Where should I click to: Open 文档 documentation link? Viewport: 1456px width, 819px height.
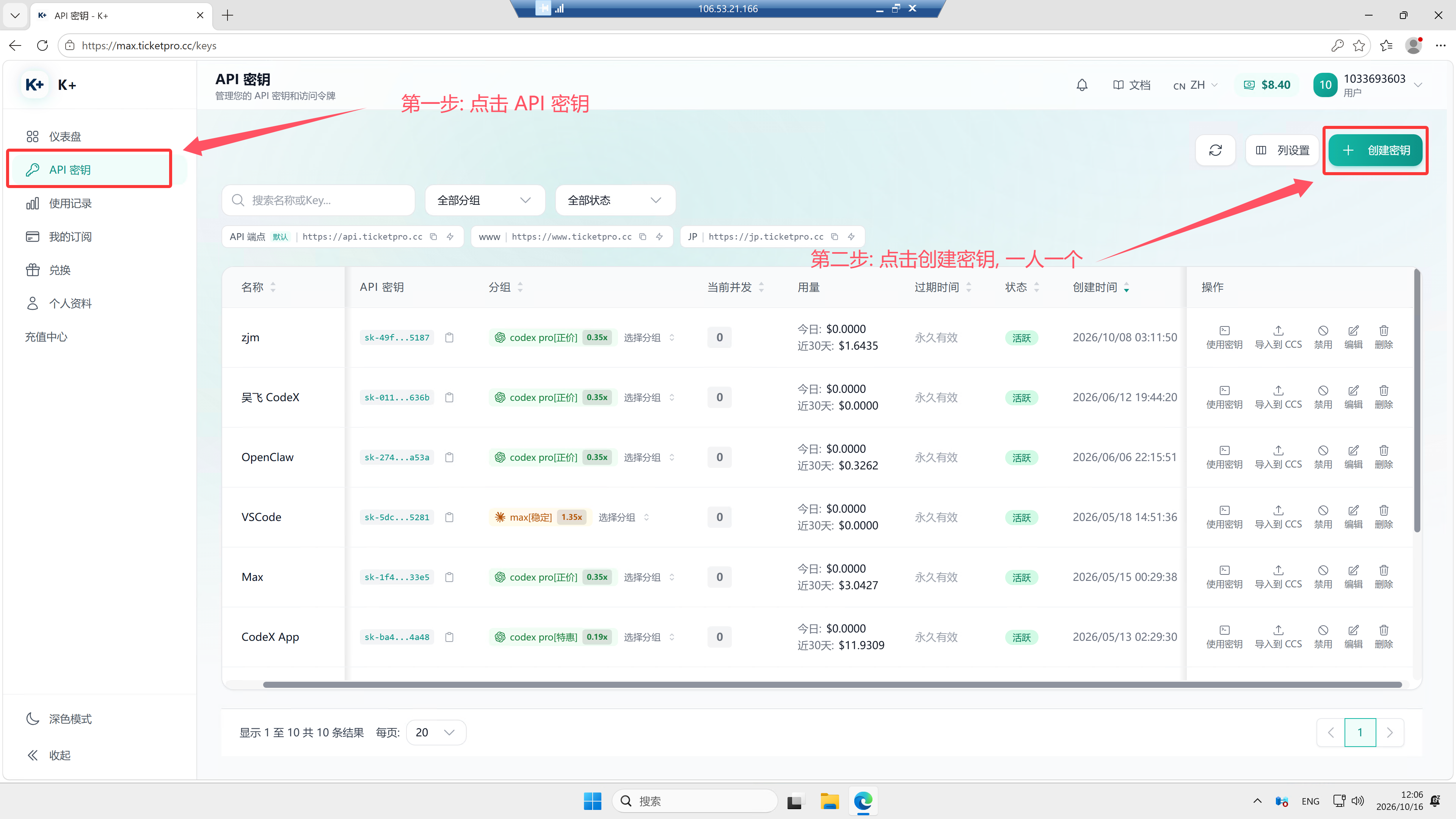tap(1131, 85)
